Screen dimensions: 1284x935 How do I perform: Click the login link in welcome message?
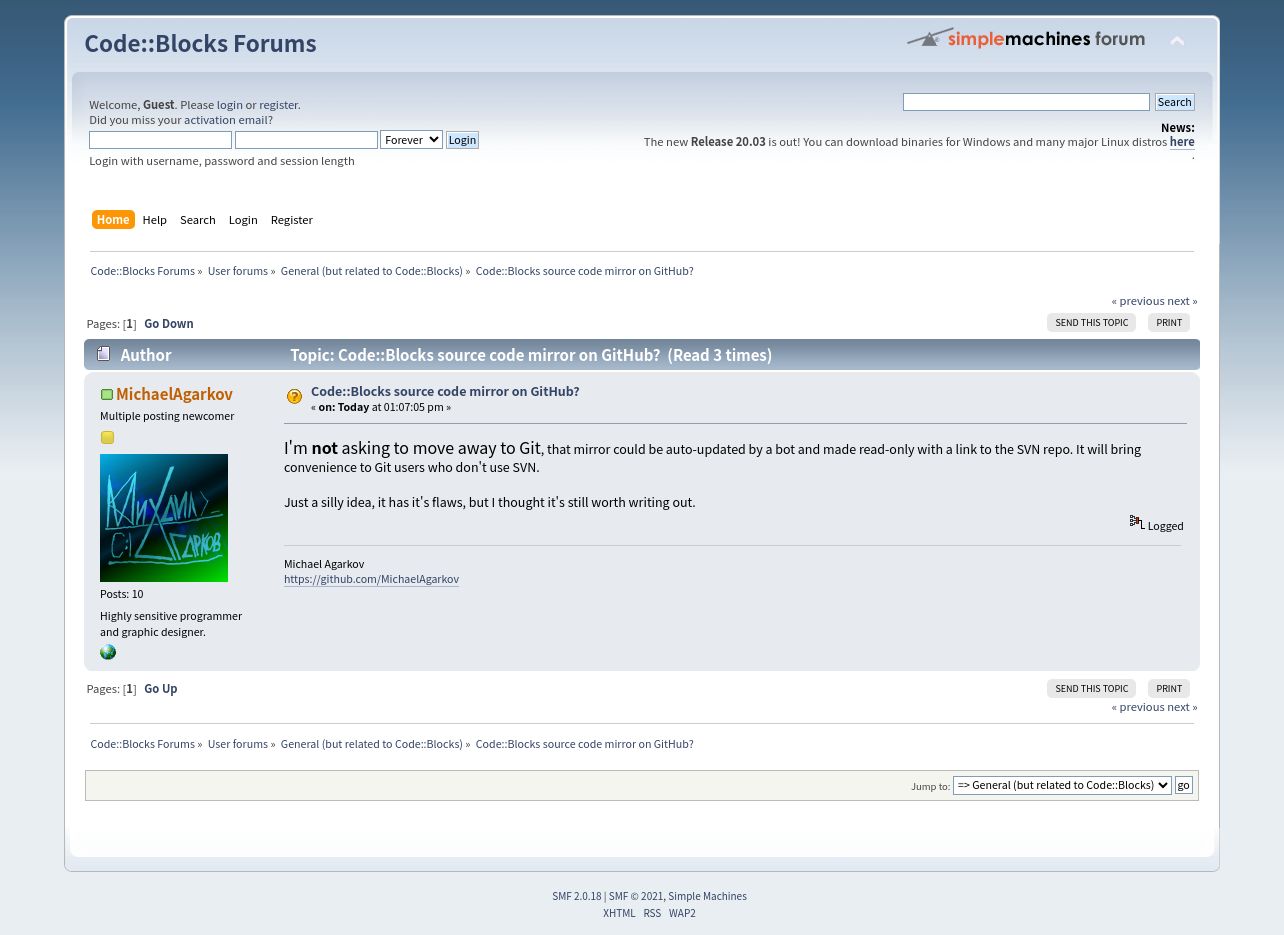click(230, 105)
